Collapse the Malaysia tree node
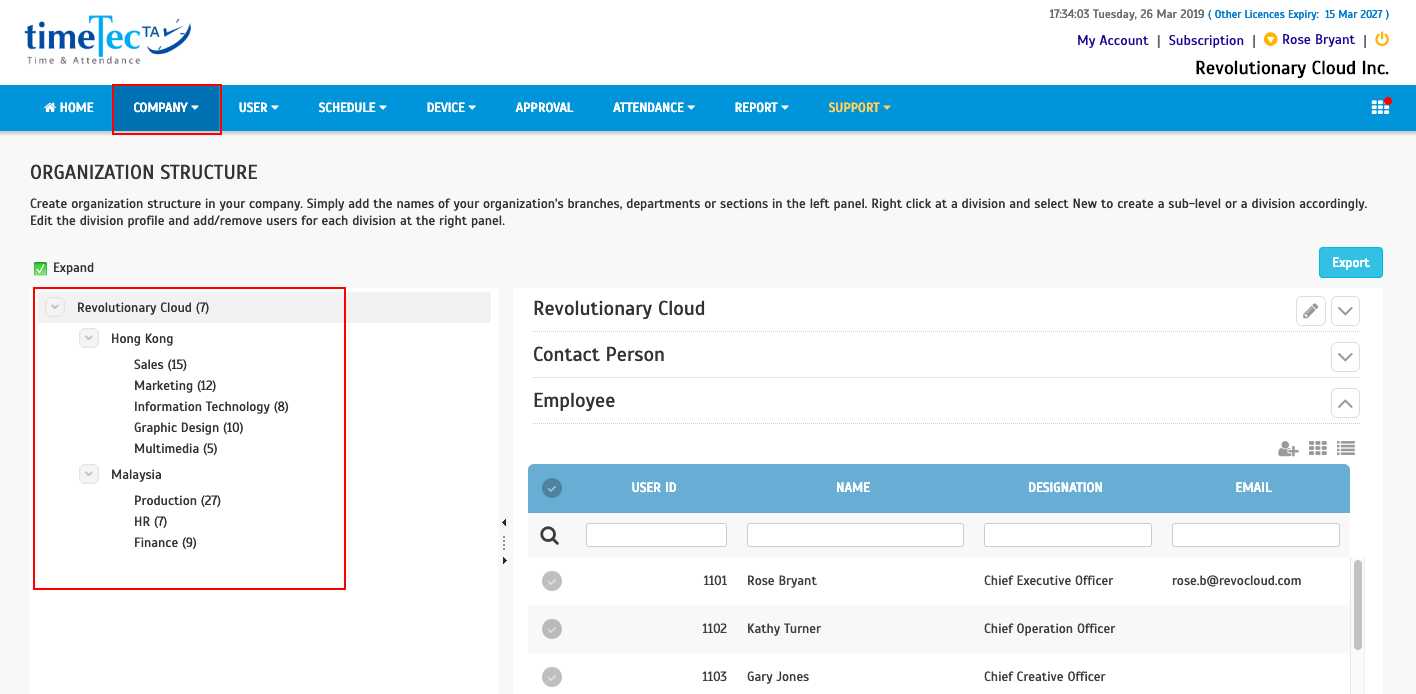Viewport: 1416px width, 694px height. [x=89, y=474]
